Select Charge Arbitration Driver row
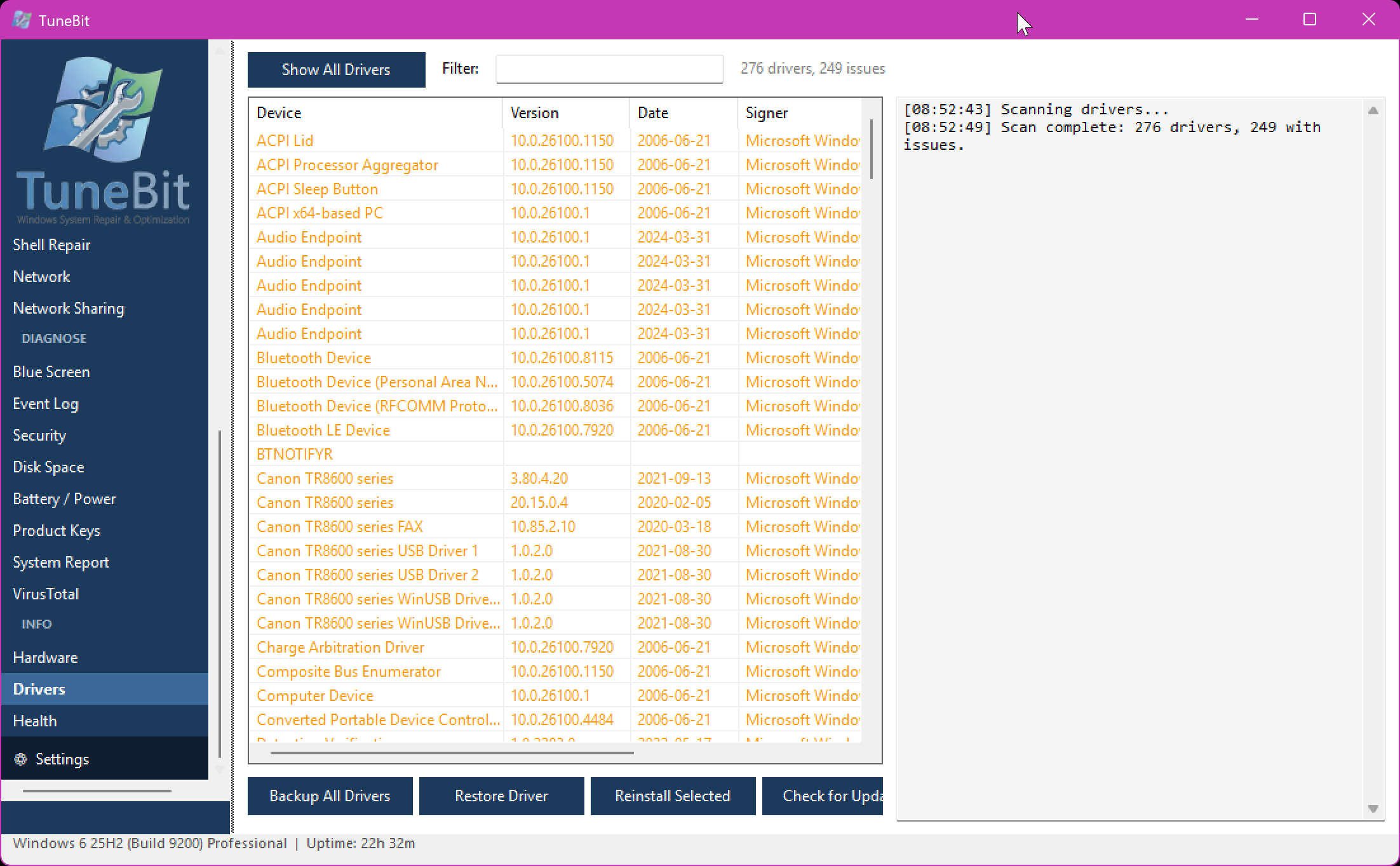 coord(555,647)
